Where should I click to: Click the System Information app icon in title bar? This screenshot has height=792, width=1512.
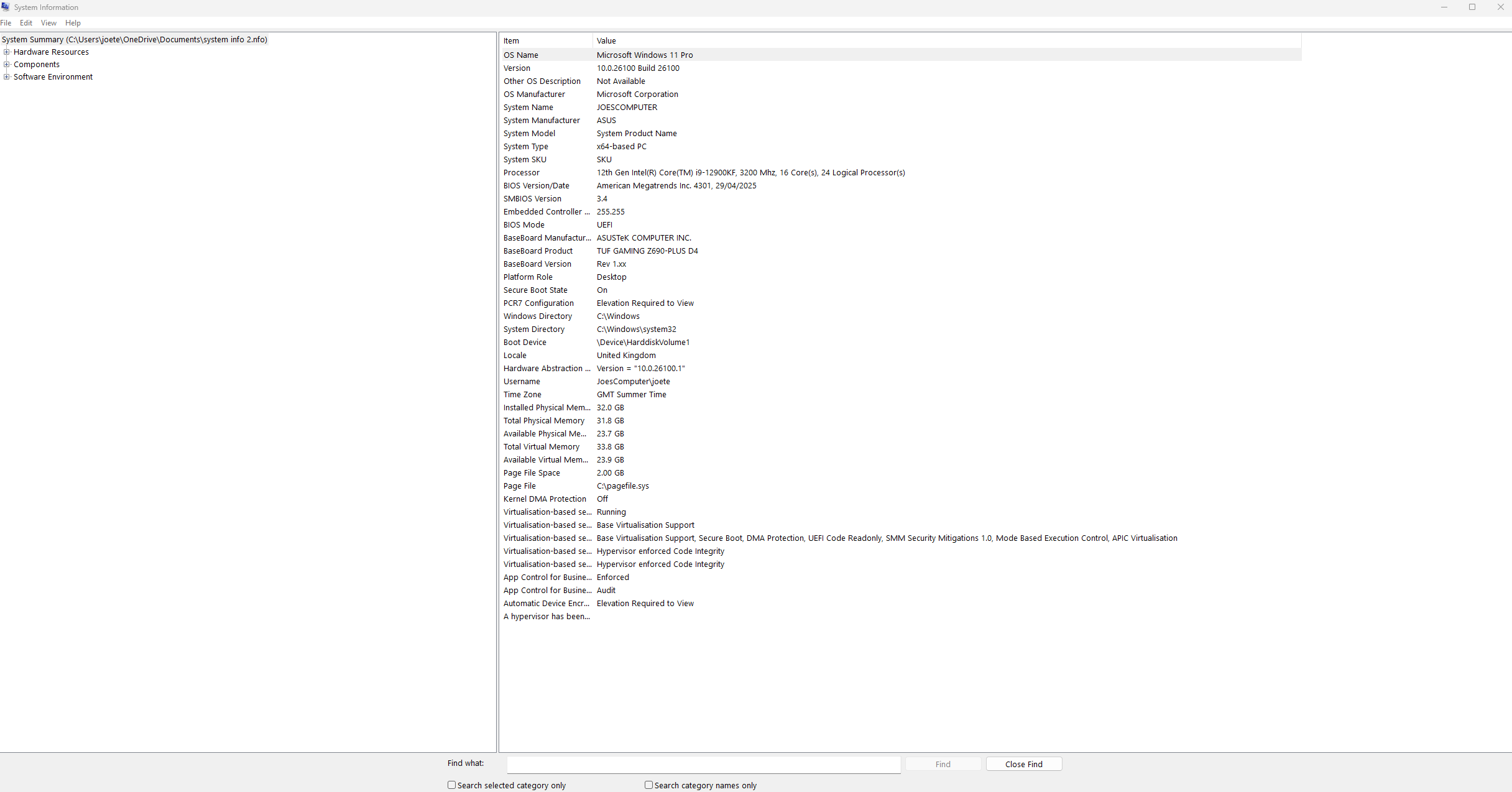point(6,7)
